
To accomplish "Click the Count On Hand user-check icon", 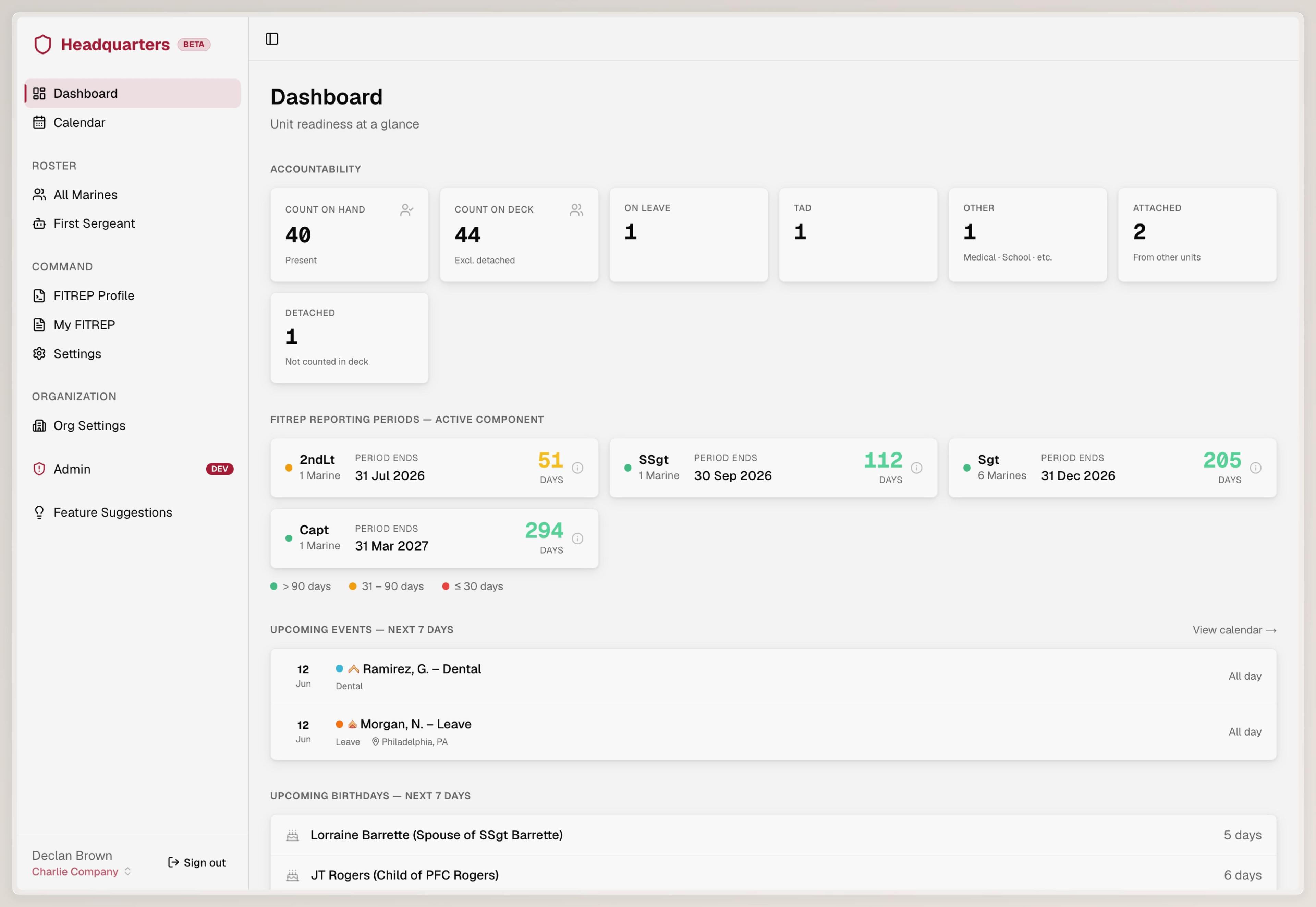I will click(x=406, y=210).
